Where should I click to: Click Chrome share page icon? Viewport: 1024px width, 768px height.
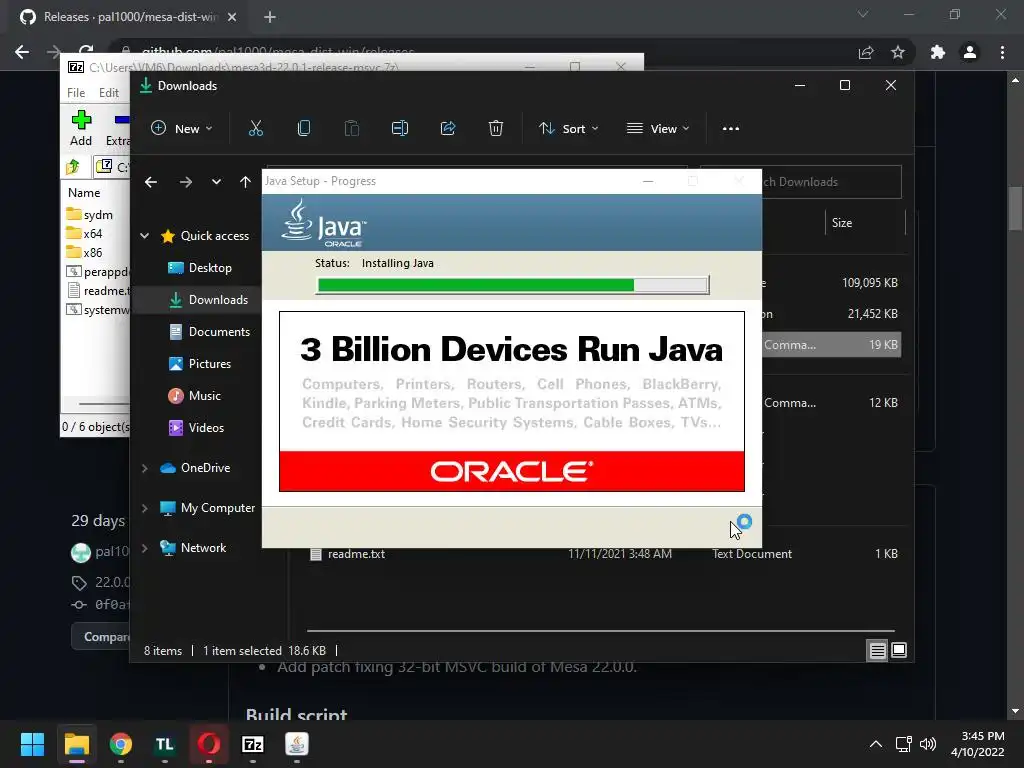coord(866,52)
